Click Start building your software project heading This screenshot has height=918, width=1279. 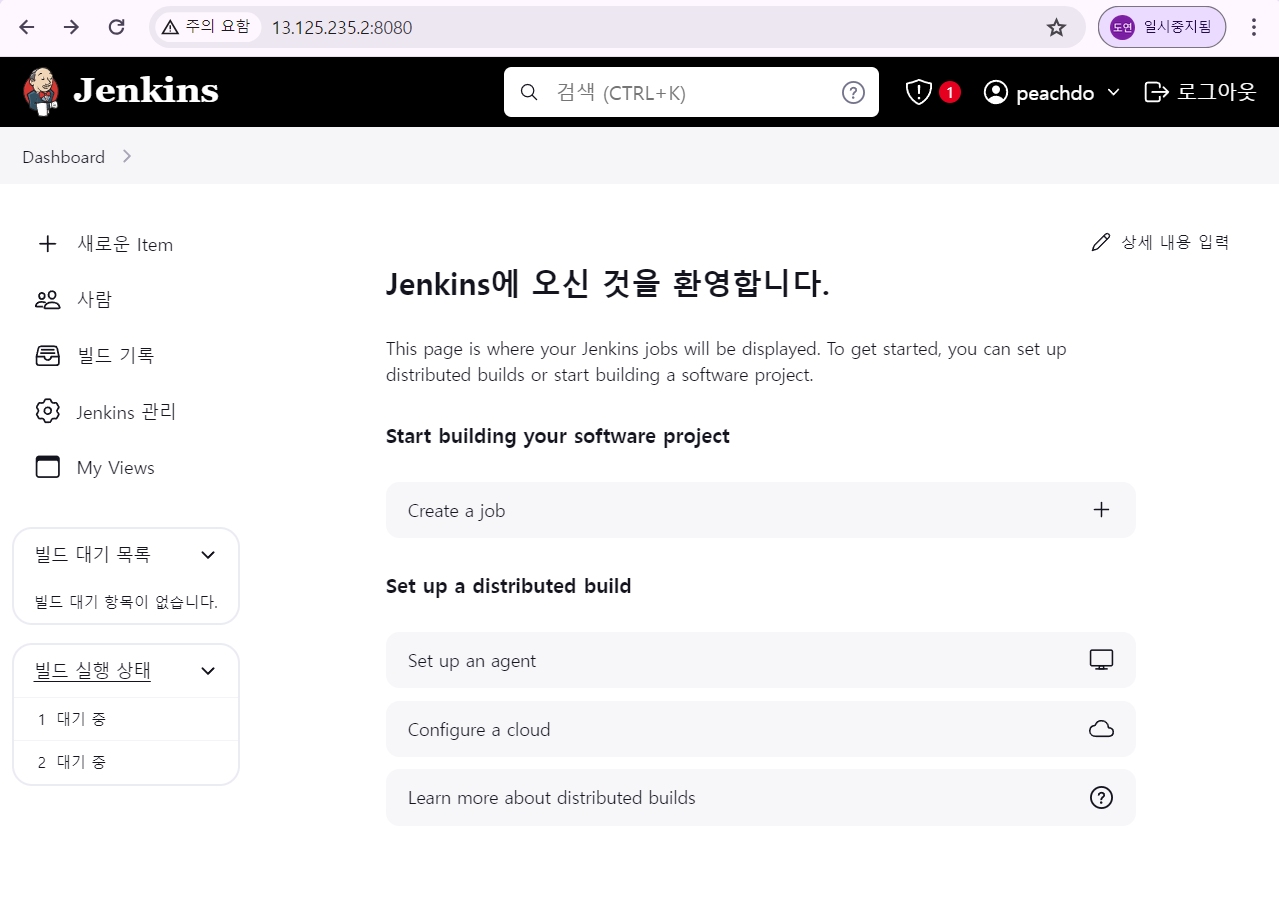tap(558, 437)
